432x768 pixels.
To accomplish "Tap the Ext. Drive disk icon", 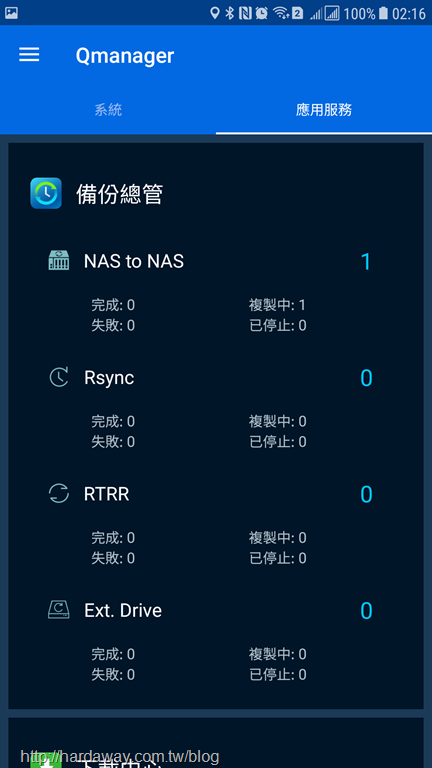I will pyautogui.click(x=59, y=610).
